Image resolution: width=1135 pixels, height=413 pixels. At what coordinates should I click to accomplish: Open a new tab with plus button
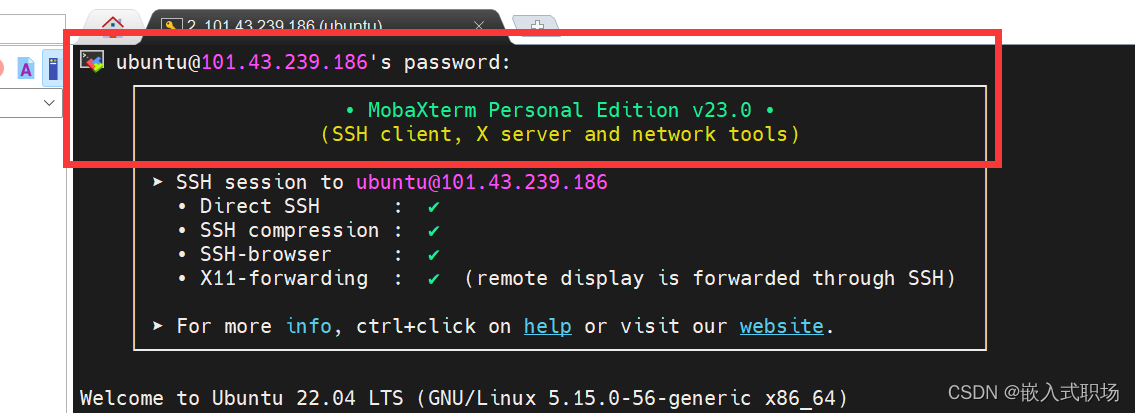(x=536, y=25)
